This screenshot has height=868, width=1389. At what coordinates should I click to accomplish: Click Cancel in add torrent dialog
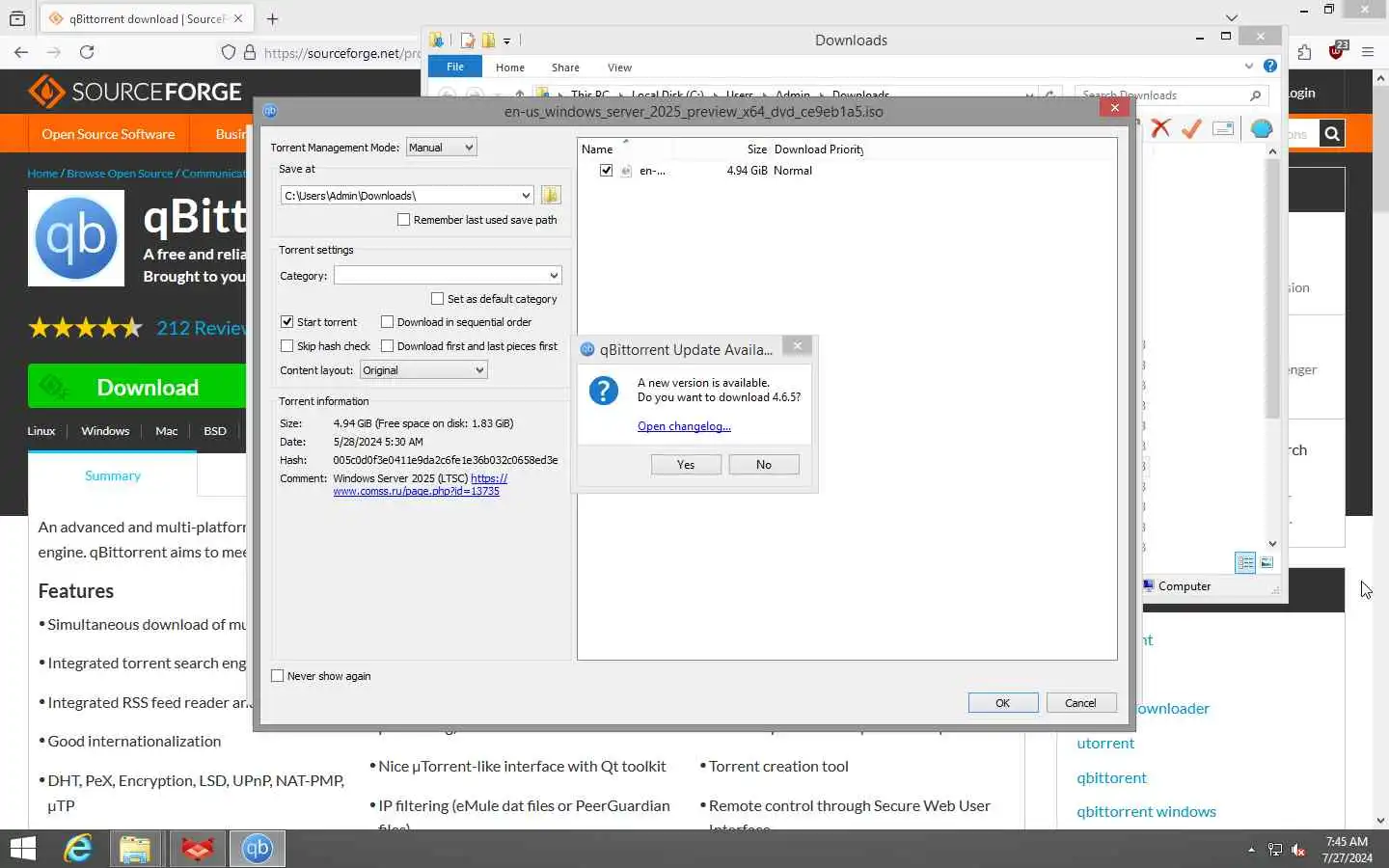pyautogui.click(x=1080, y=703)
